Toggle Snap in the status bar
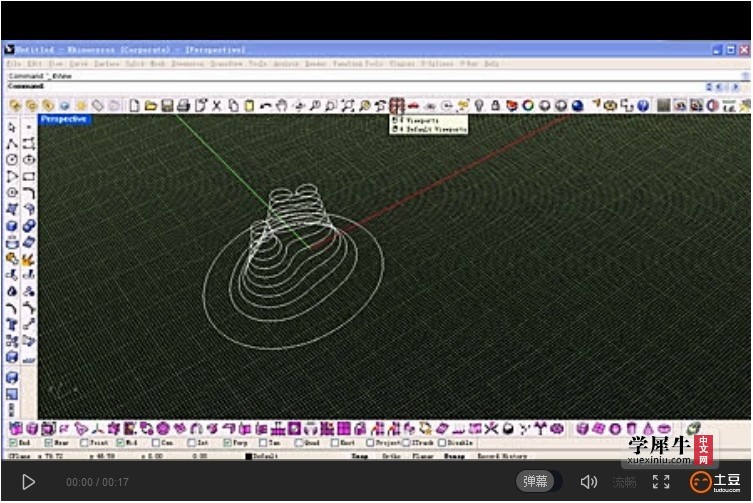This screenshot has height=503, width=753. point(359,456)
